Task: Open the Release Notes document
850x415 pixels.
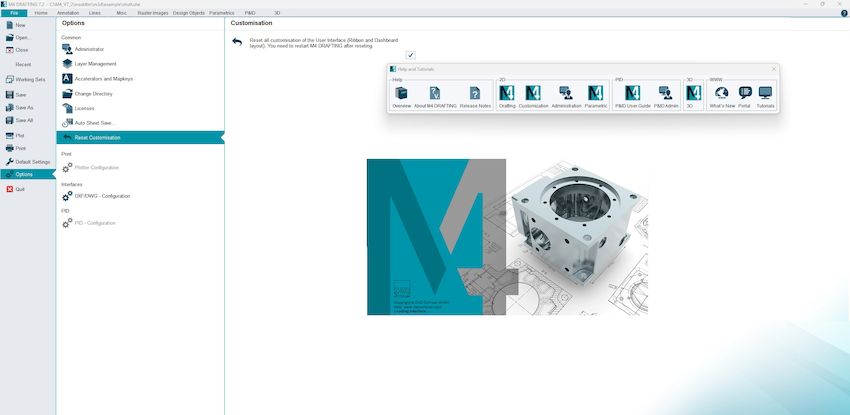Action: coord(475,94)
